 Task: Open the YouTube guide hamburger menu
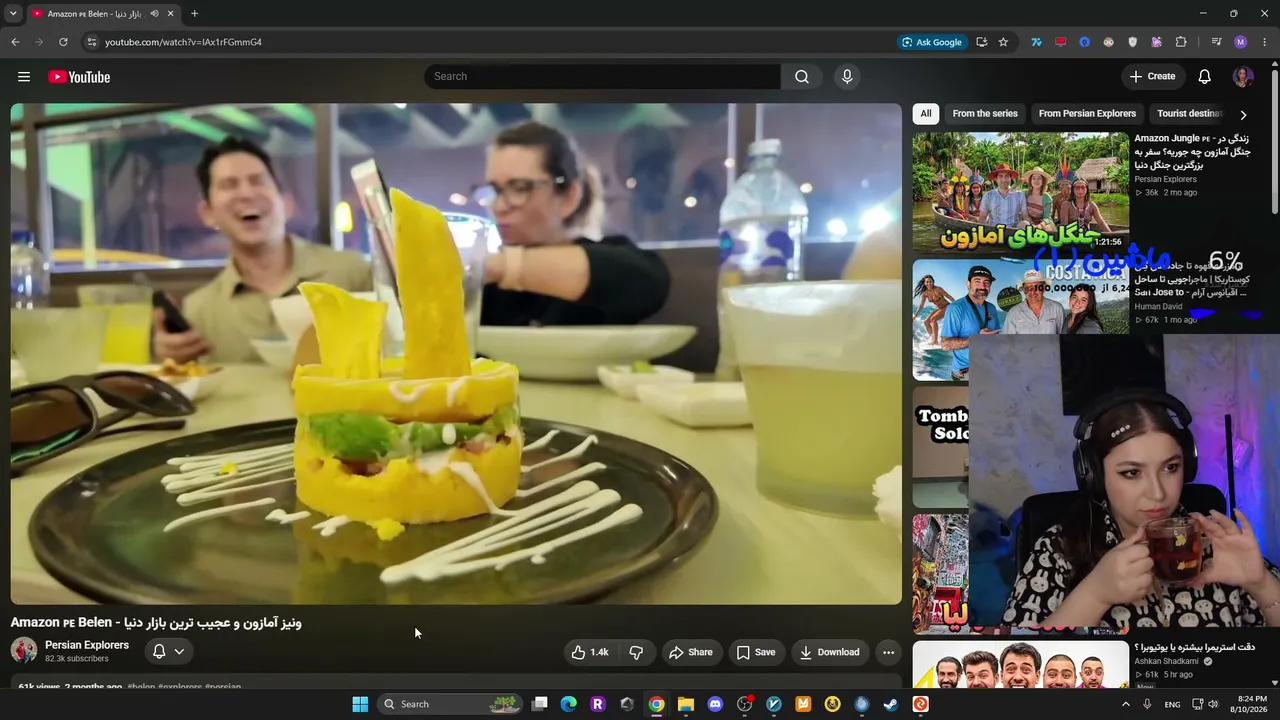click(24, 77)
